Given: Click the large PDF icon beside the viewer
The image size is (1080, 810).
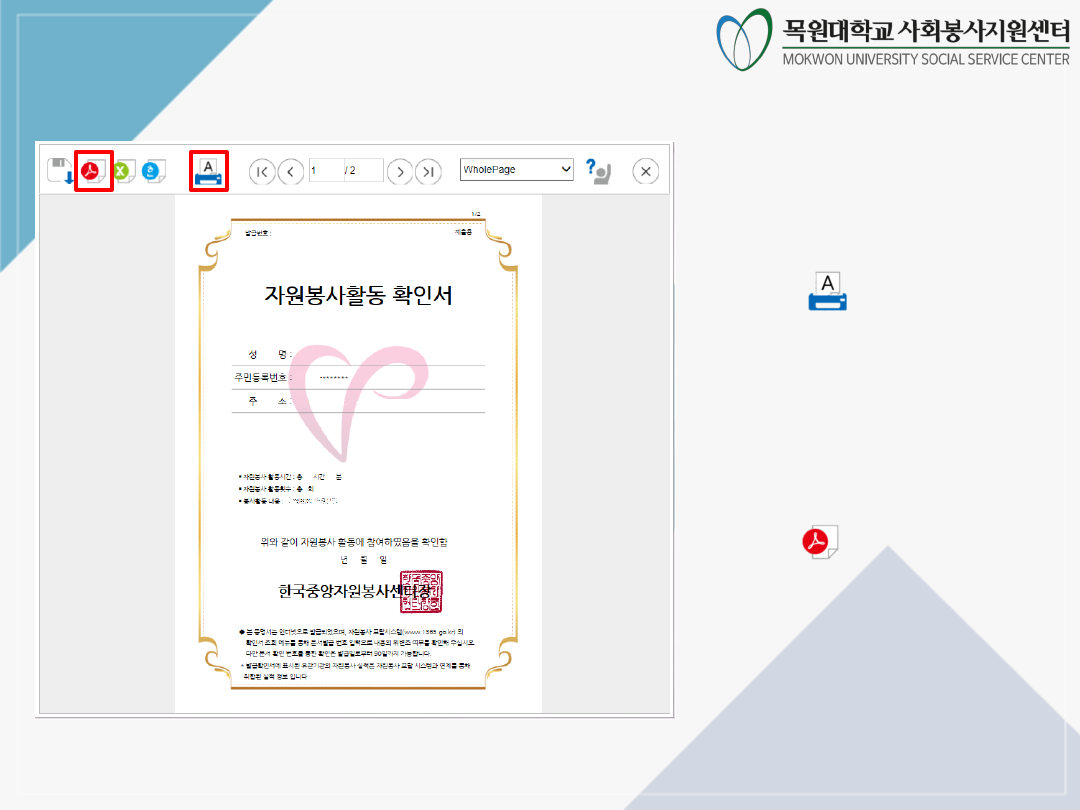Looking at the screenshot, I should point(820,541).
